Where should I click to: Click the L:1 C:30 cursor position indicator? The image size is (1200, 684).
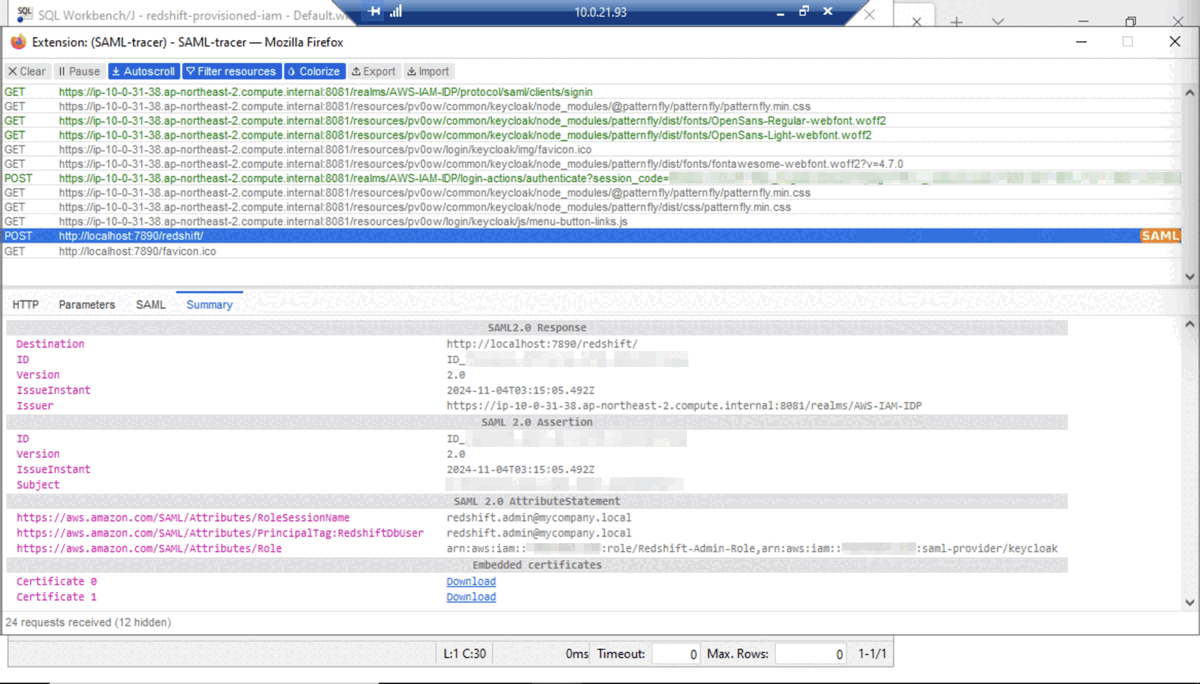[464, 654]
